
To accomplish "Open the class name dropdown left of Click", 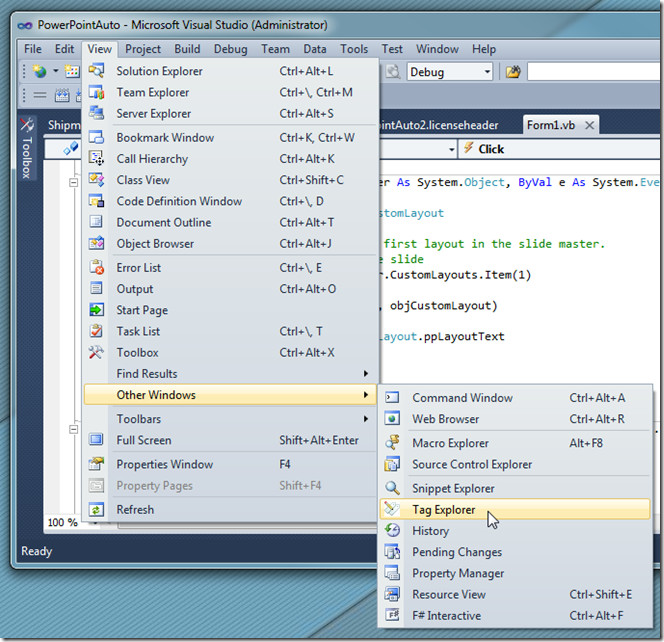I will point(451,149).
